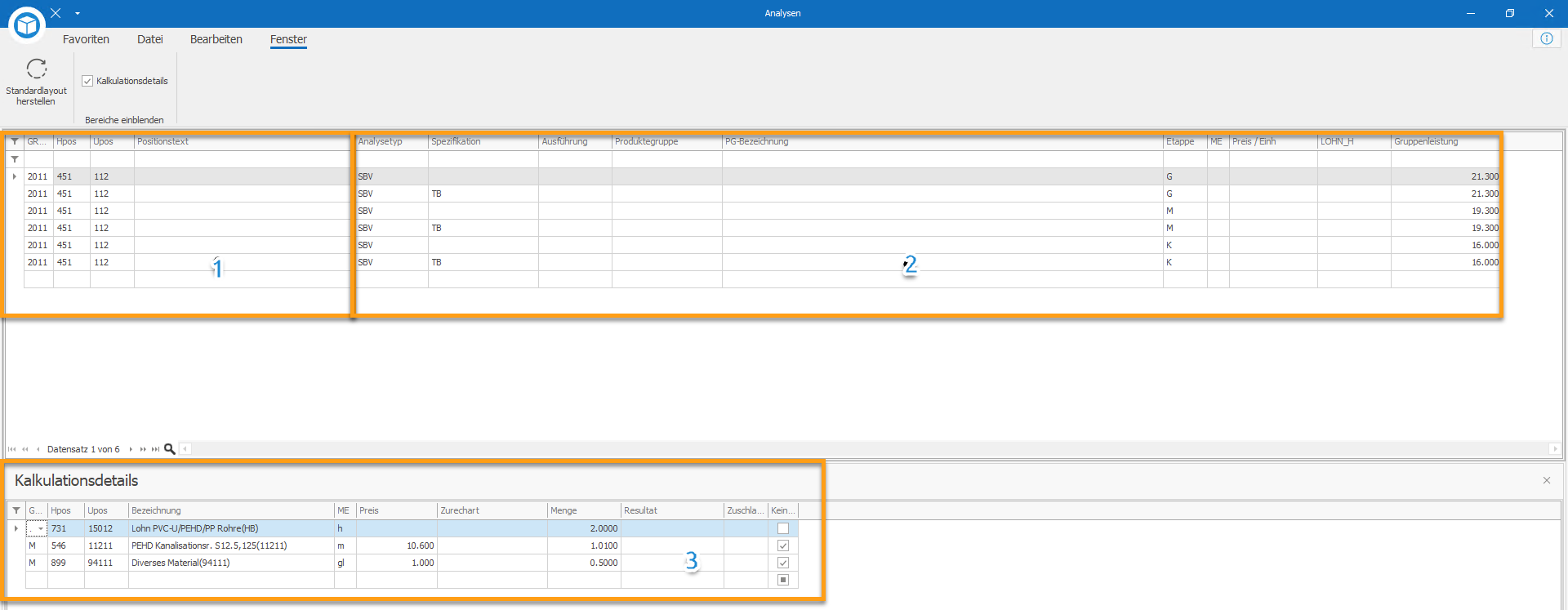Click the Produktegruppe column header
This screenshot has width=1568, height=610.
click(667, 141)
